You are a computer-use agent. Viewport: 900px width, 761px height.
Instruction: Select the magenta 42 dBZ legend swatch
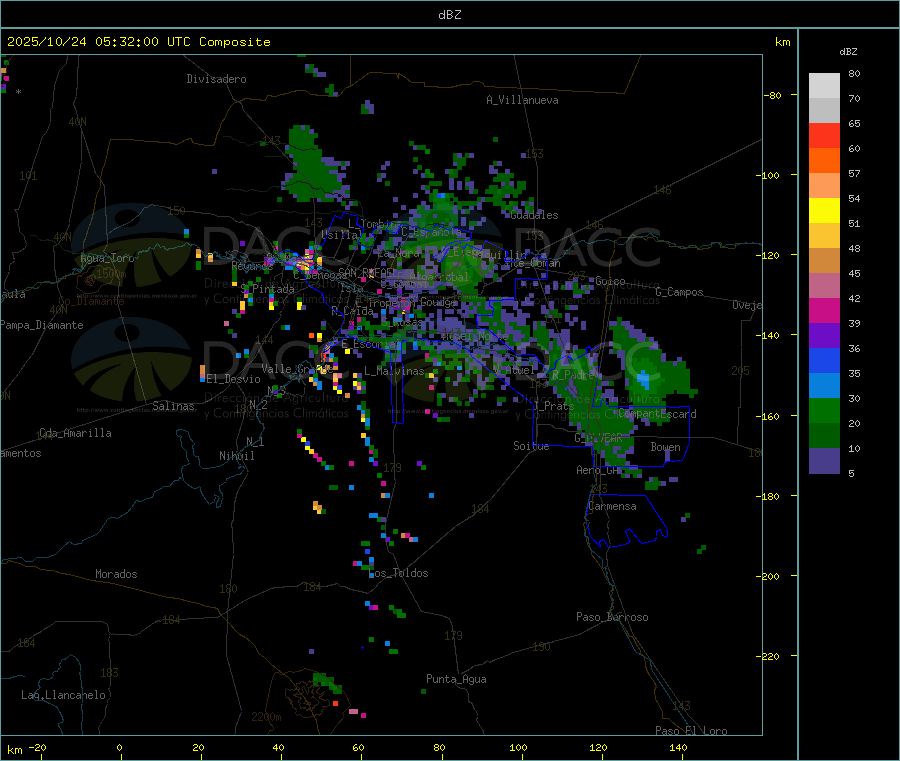tap(824, 310)
